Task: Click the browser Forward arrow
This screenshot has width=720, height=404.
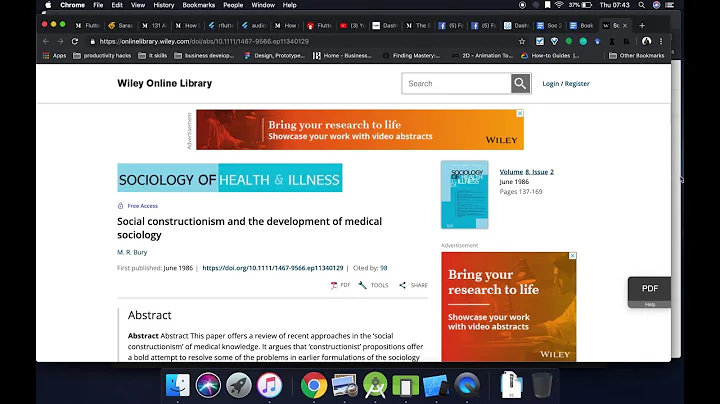Action: tap(60, 41)
